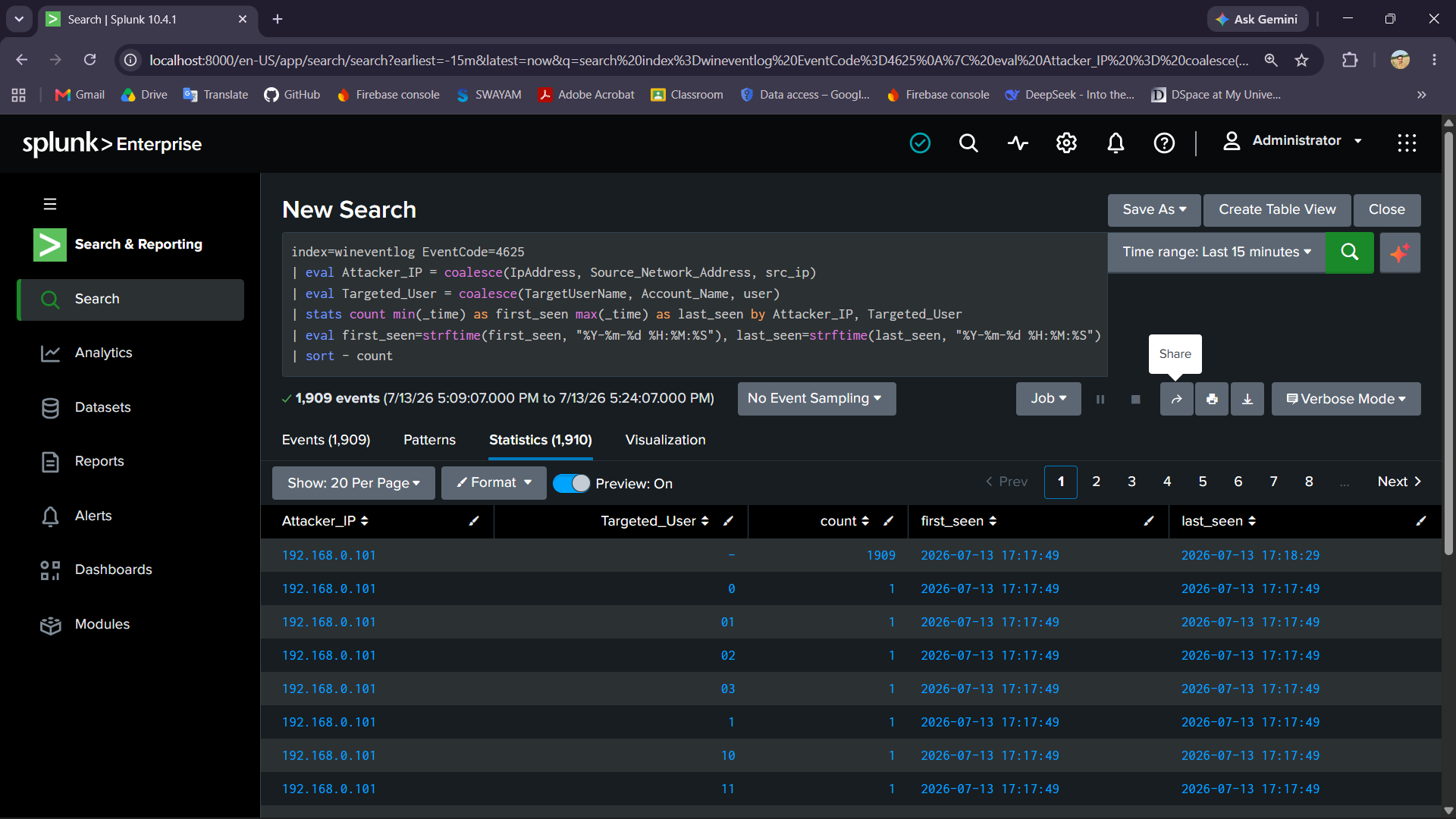Open the Administrator user menu
The image size is (1456, 819).
click(1293, 141)
